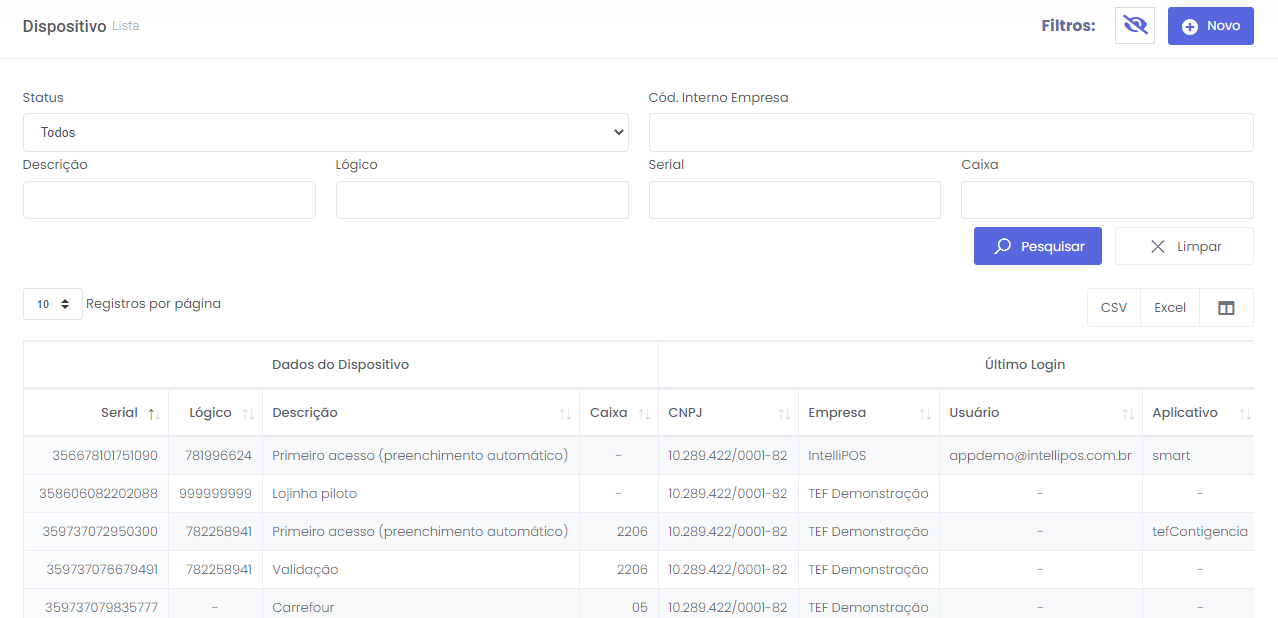1278x618 pixels.
Task: Click into the Serial filter field
Action: click(x=794, y=200)
